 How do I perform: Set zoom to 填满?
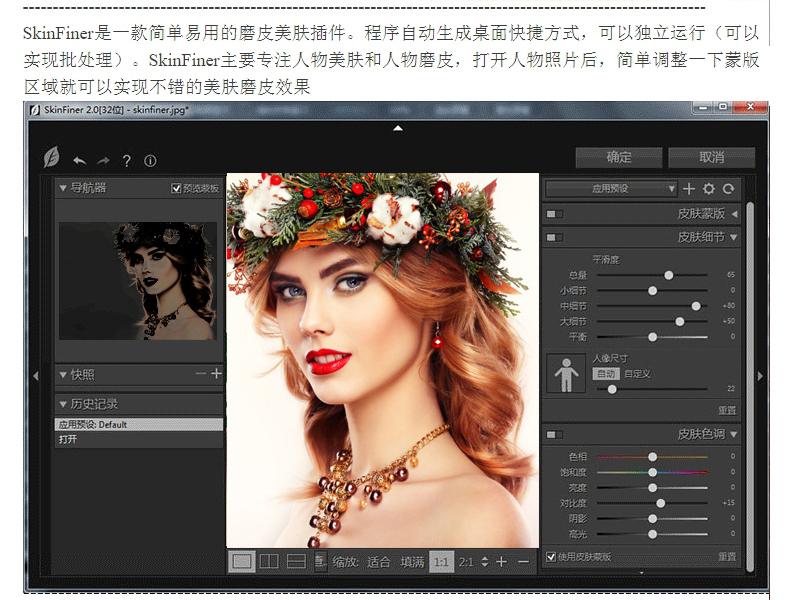point(413,562)
